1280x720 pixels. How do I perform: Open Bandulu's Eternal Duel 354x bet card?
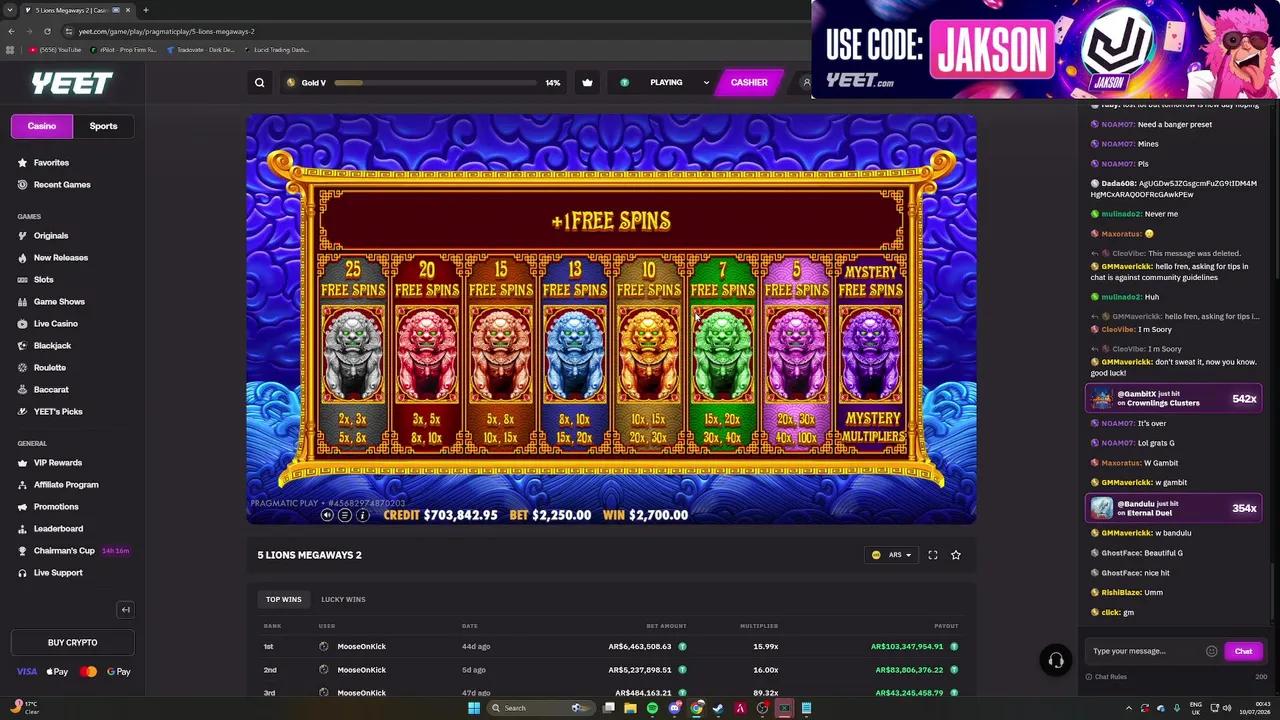[1174, 508]
